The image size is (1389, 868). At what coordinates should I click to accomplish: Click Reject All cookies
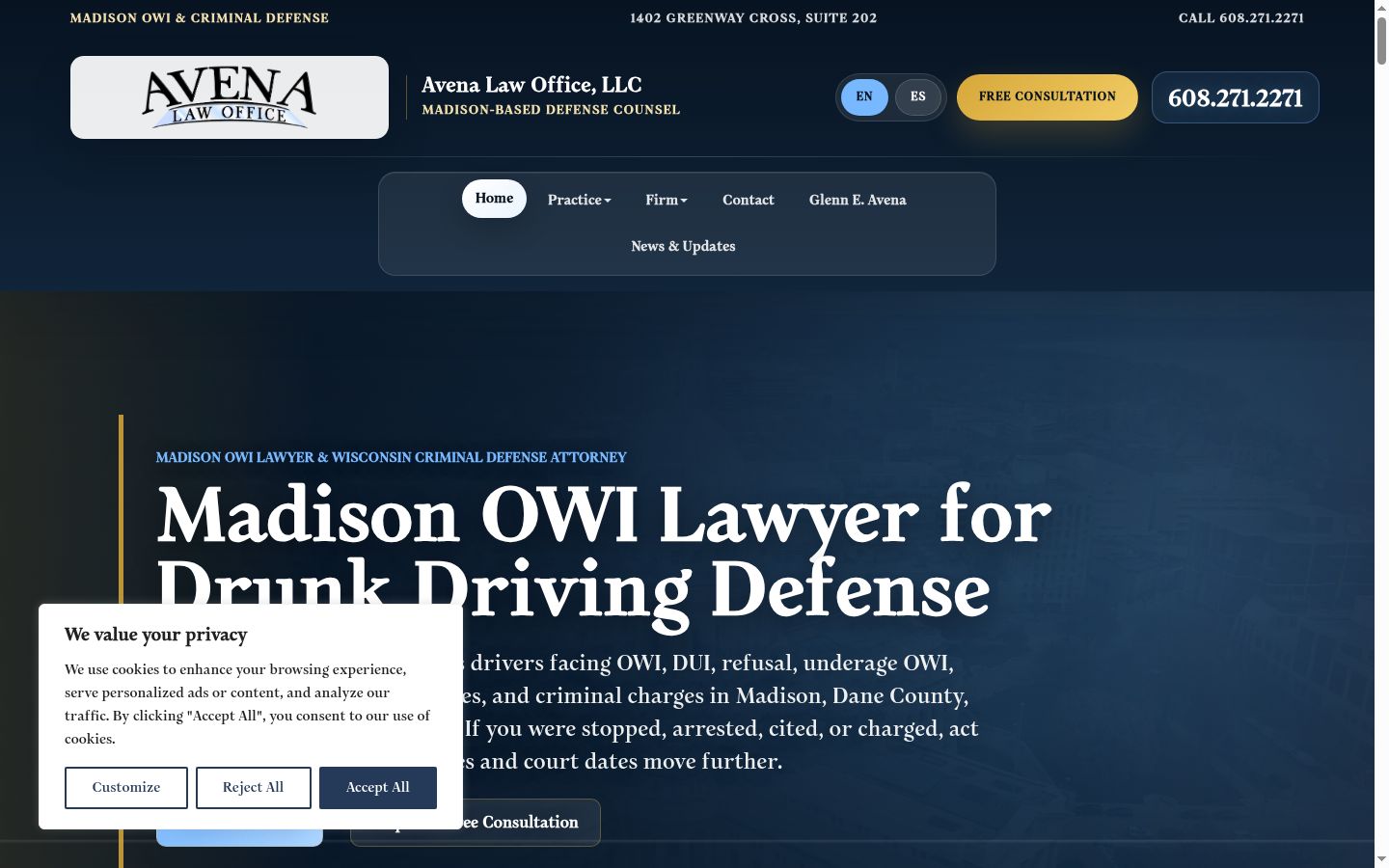[254, 788]
